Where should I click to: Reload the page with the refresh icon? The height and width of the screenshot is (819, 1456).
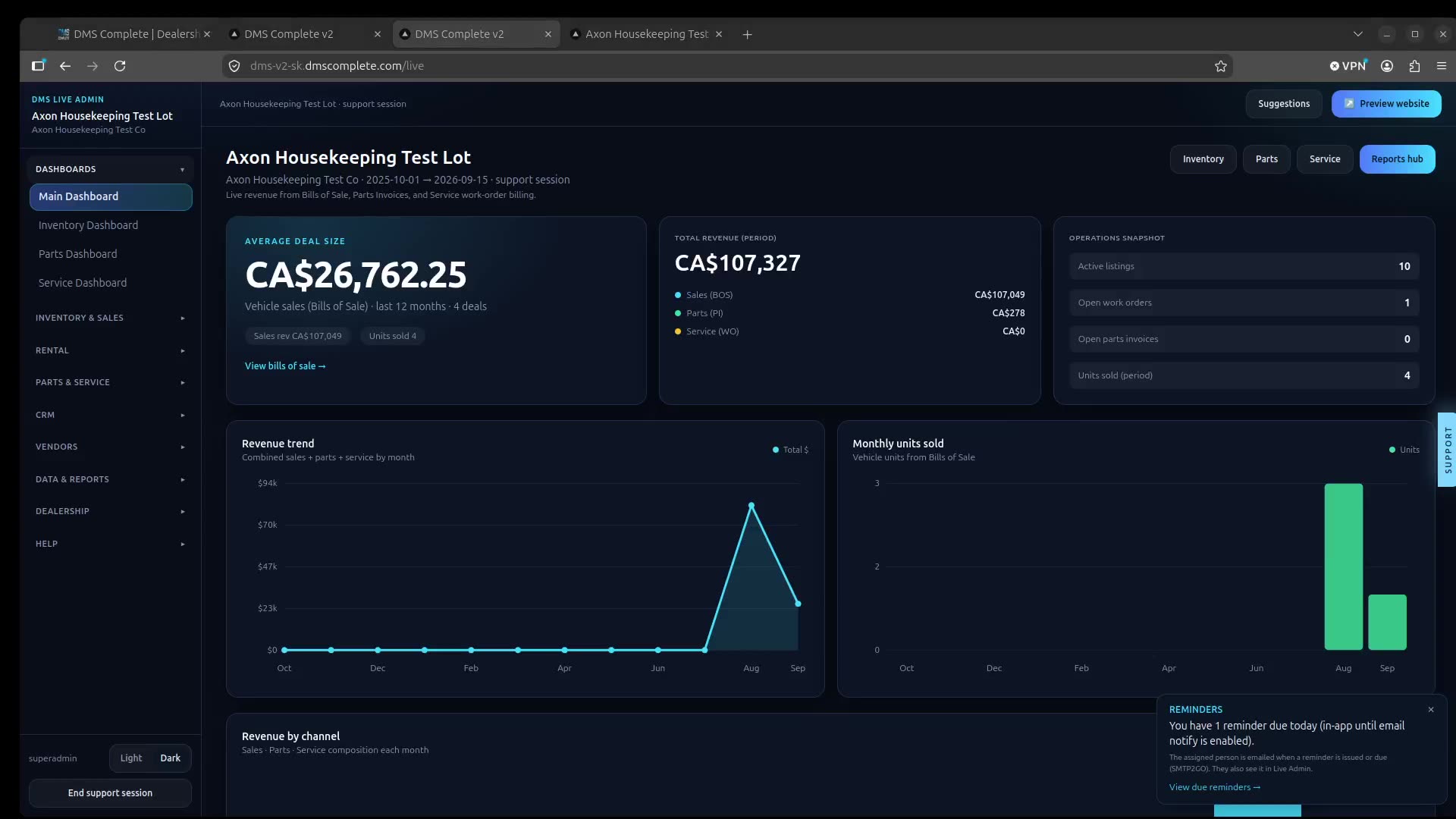click(120, 66)
